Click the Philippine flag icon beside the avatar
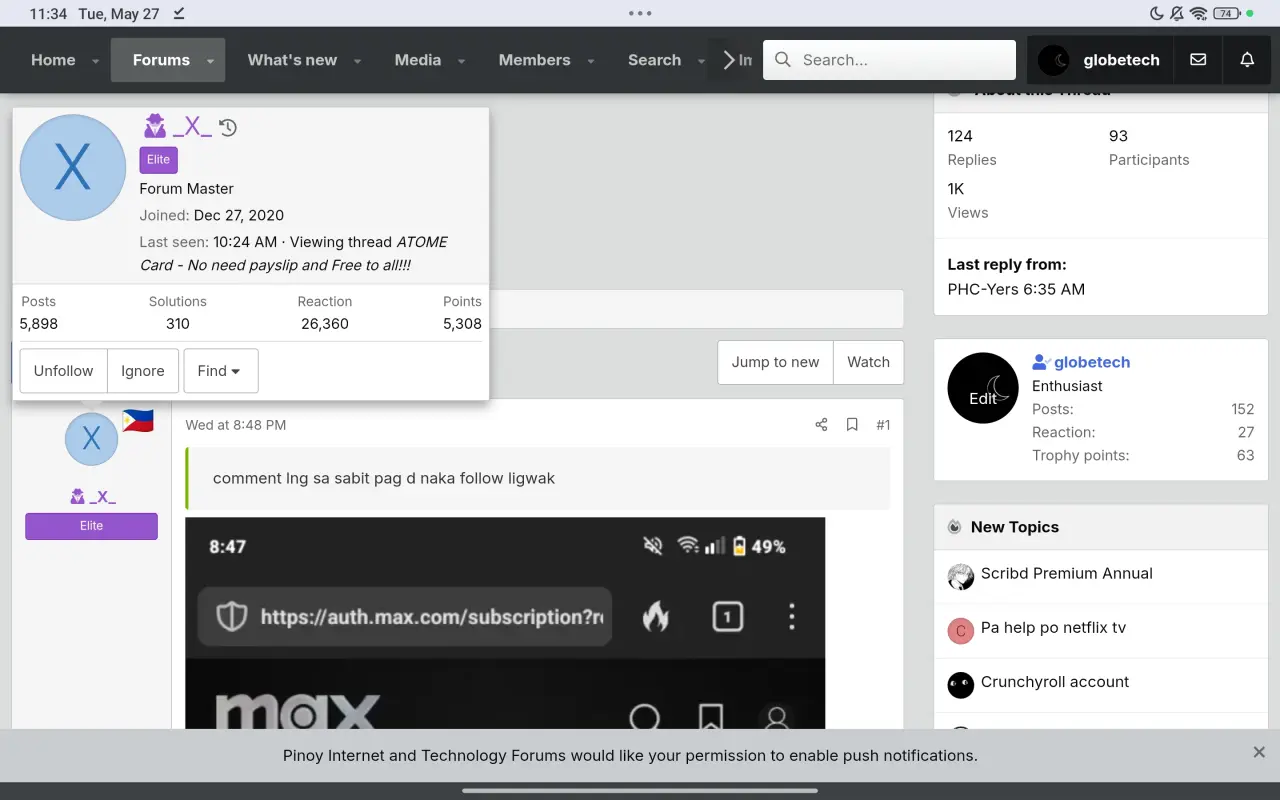 coord(138,421)
